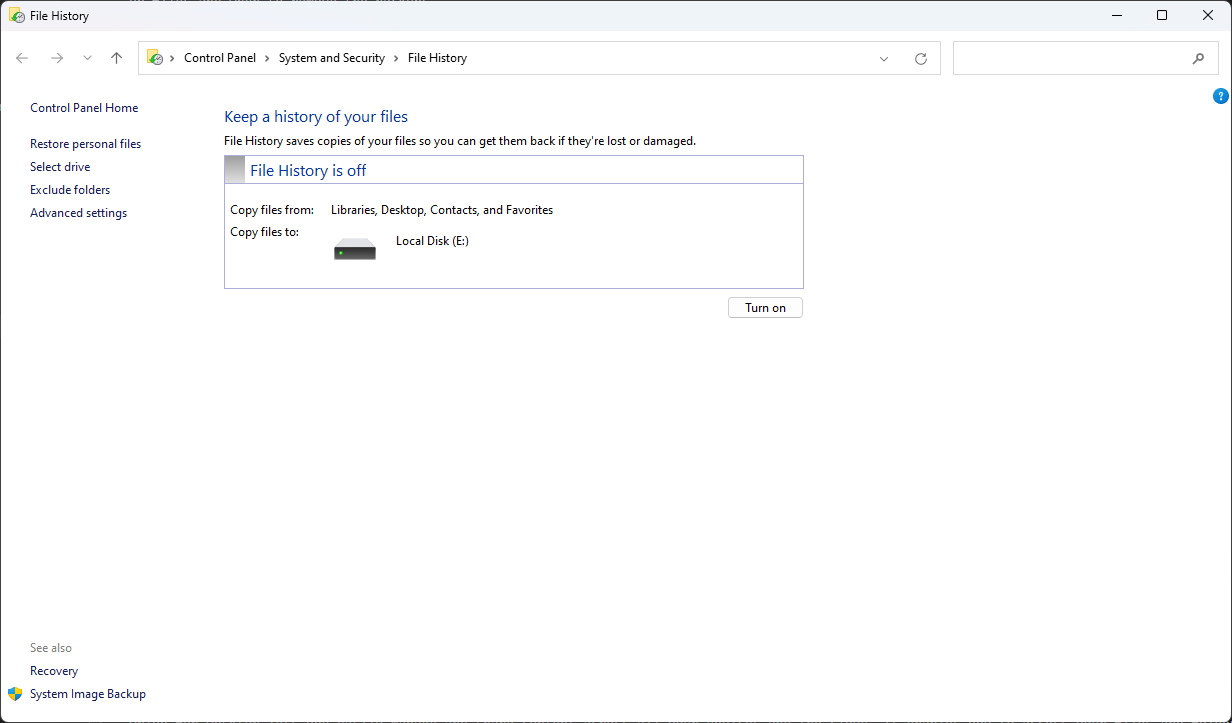Click the Local Disk (E:) drive icon
1232x723 pixels.
[355, 249]
